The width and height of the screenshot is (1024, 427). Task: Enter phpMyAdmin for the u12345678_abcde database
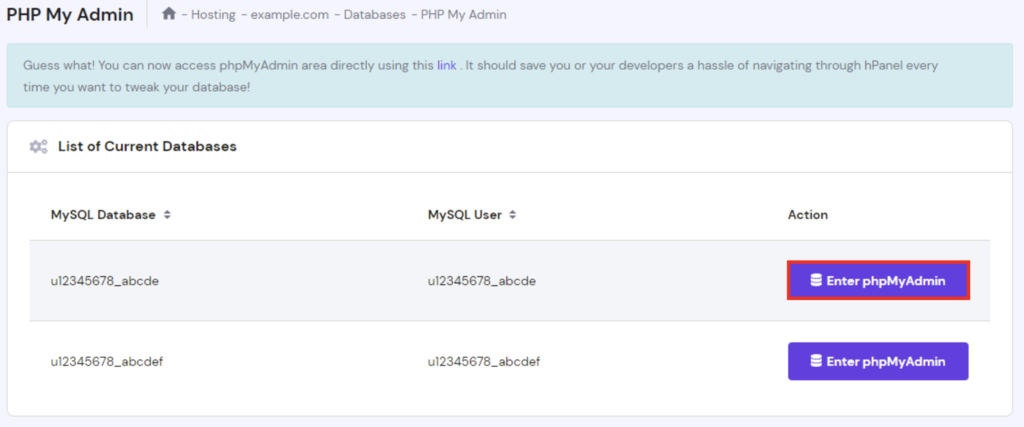click(878, 281)
